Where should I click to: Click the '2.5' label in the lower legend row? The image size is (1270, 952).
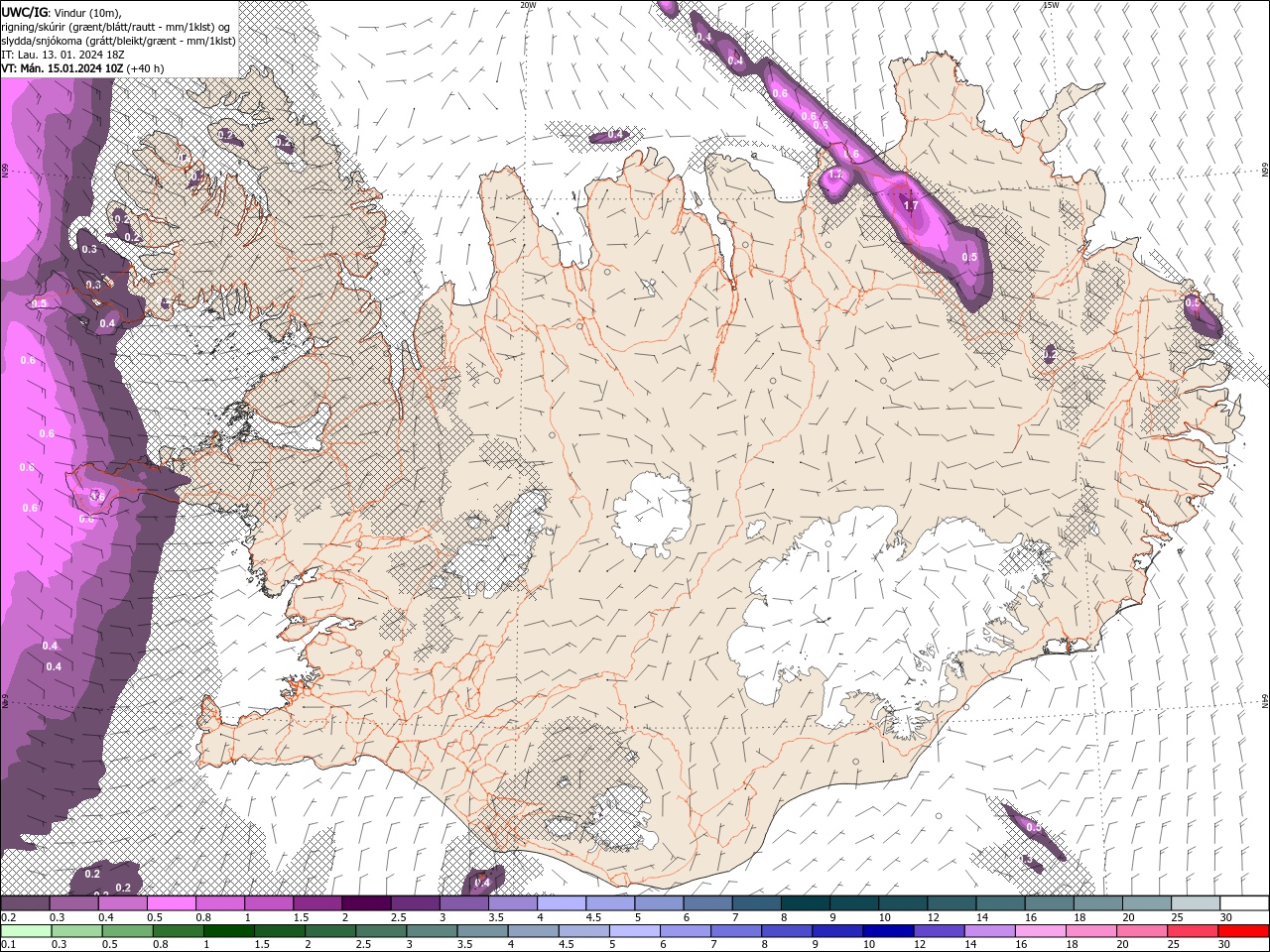tap(363, 944)
